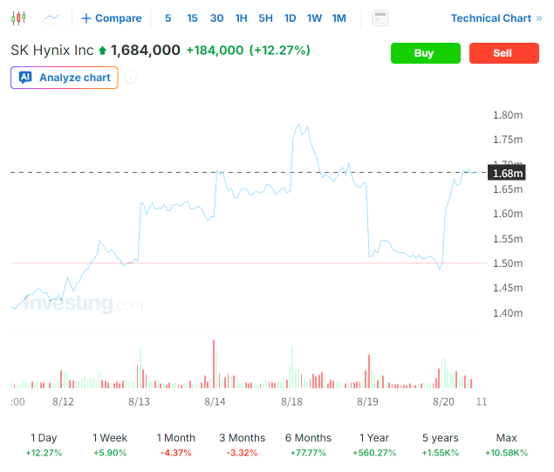
Task: Select the 3 Months range
Action: [x=242, y=445]
